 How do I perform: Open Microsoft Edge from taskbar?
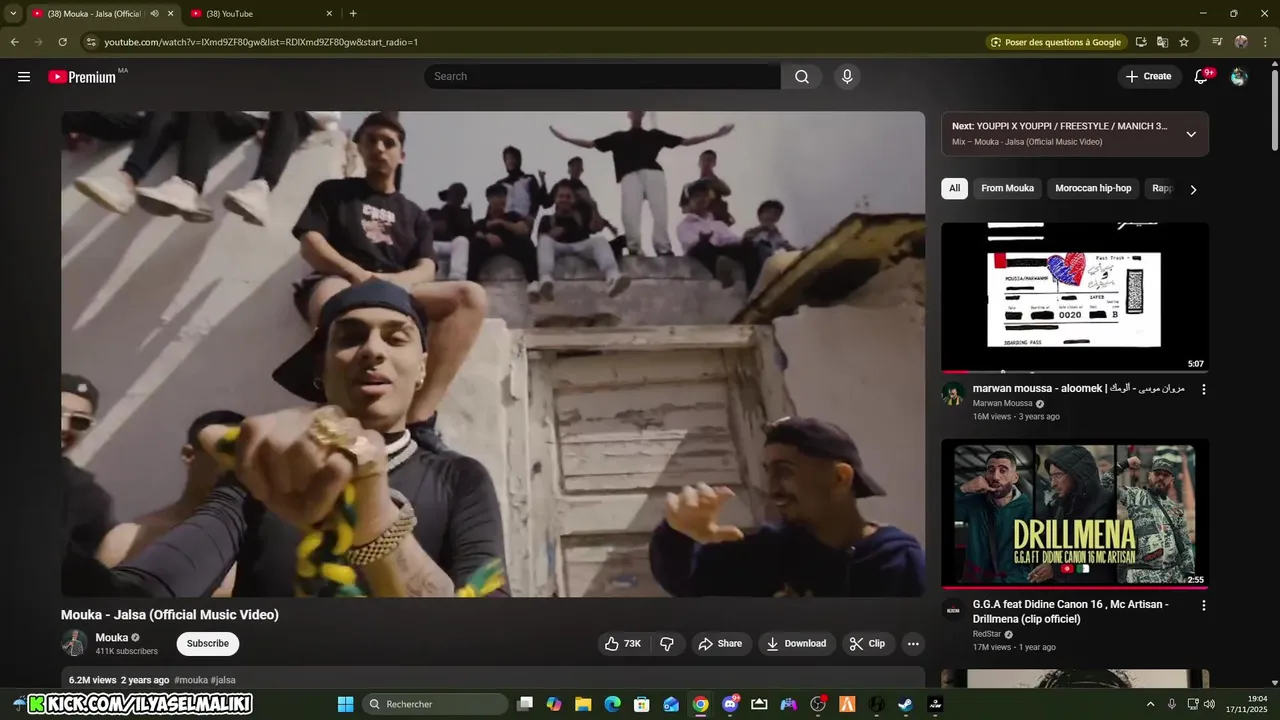pos(612,704)
